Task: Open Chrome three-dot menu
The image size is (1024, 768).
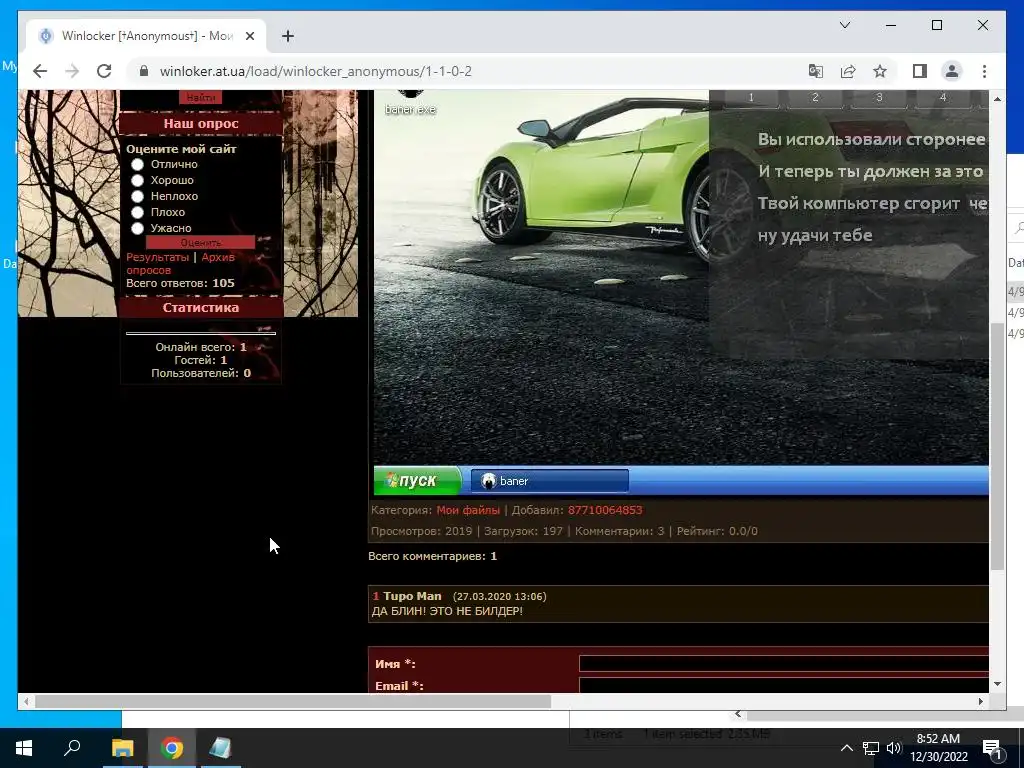Action: 984,71
